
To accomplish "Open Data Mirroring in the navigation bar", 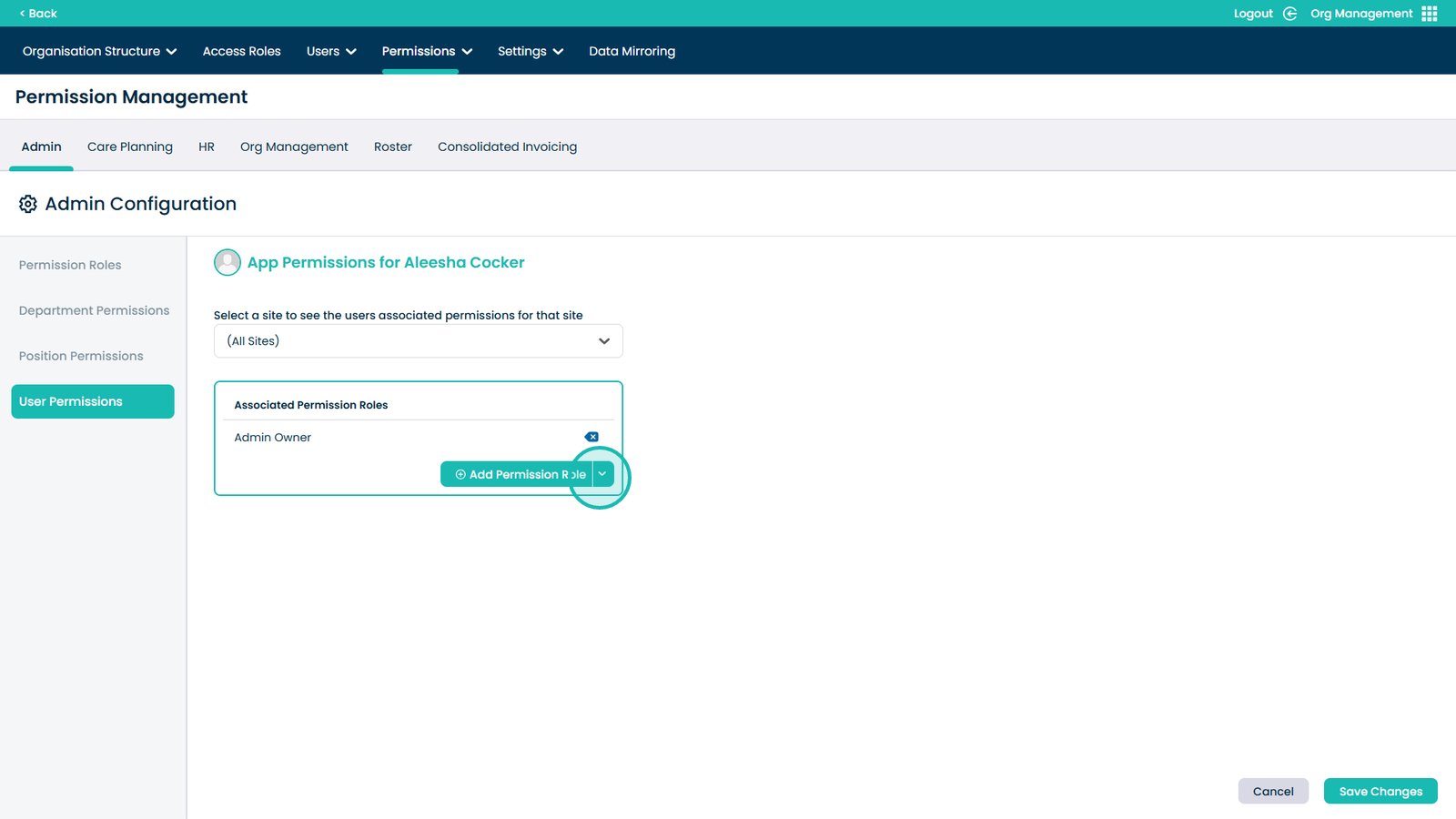I will [632, 51].
